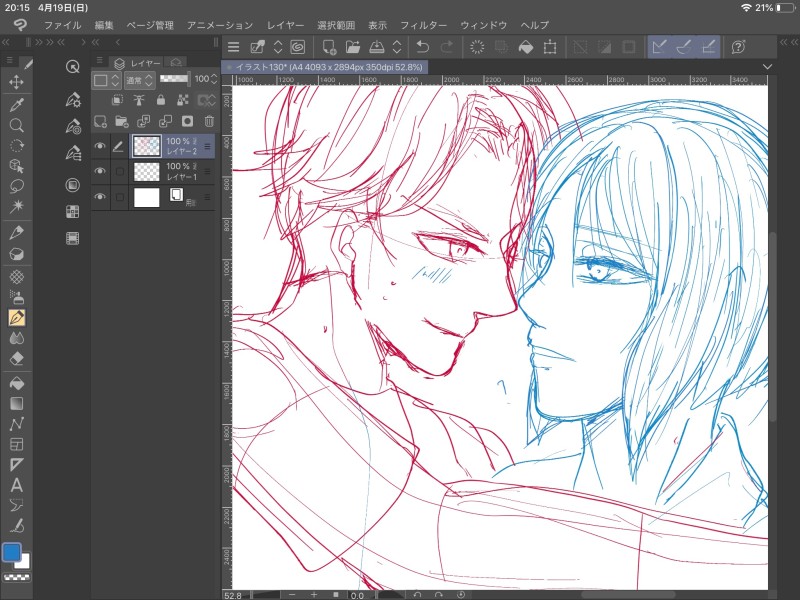Click the Save icon in command bar

[377, 47]
